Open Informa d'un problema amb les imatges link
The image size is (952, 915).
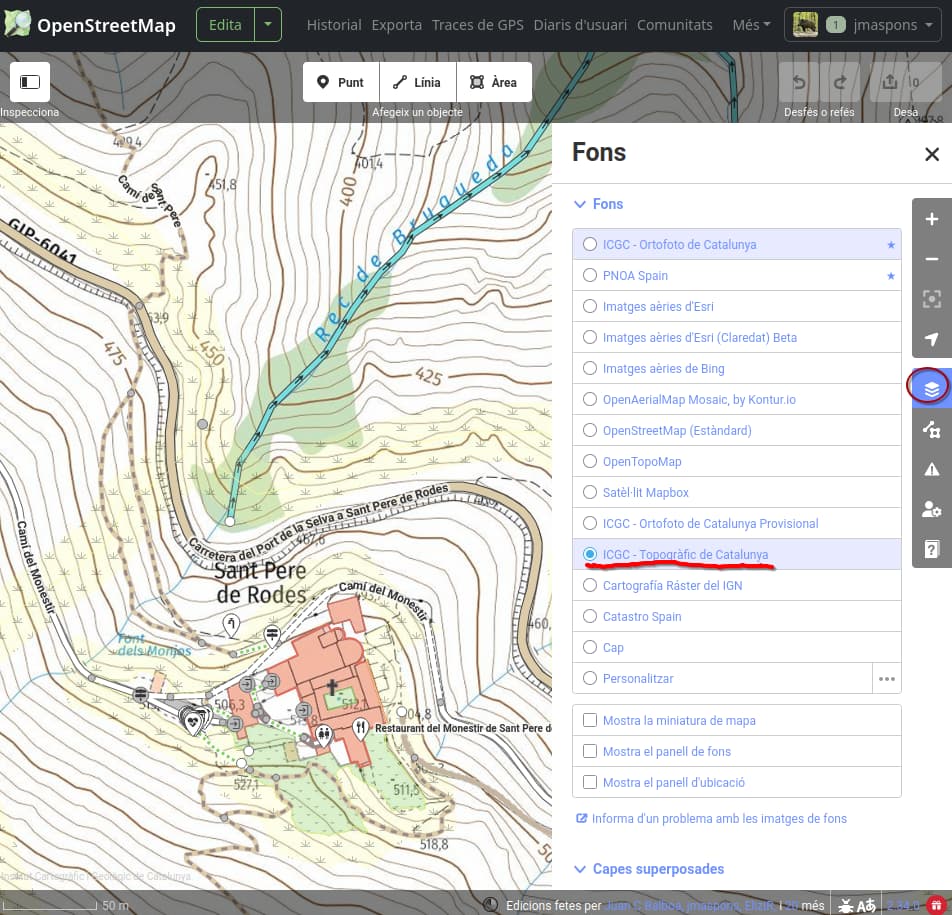click(x=712, y=818)
